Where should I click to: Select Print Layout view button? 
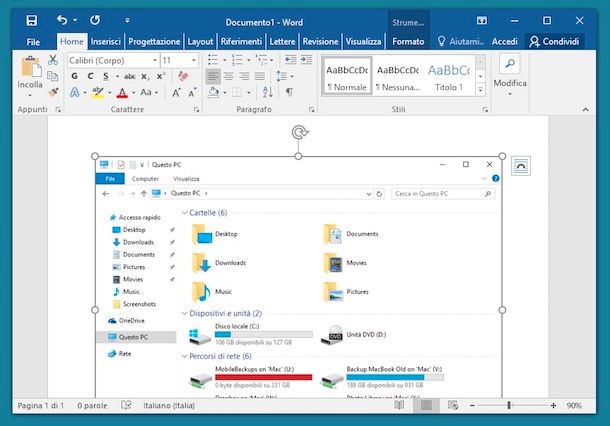pyautogui.click(x=426, y=405)
